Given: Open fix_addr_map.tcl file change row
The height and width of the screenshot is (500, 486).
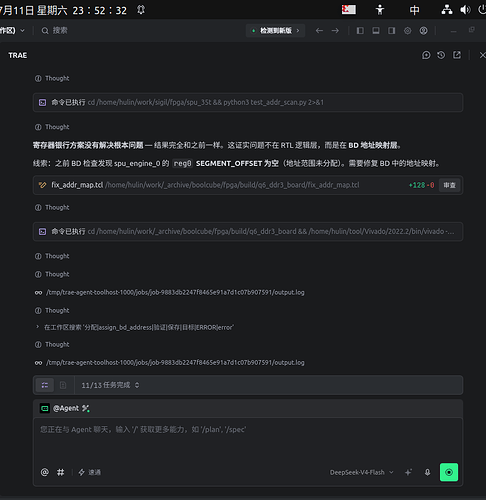Looking at the screenshot, I should pos(248,185).
